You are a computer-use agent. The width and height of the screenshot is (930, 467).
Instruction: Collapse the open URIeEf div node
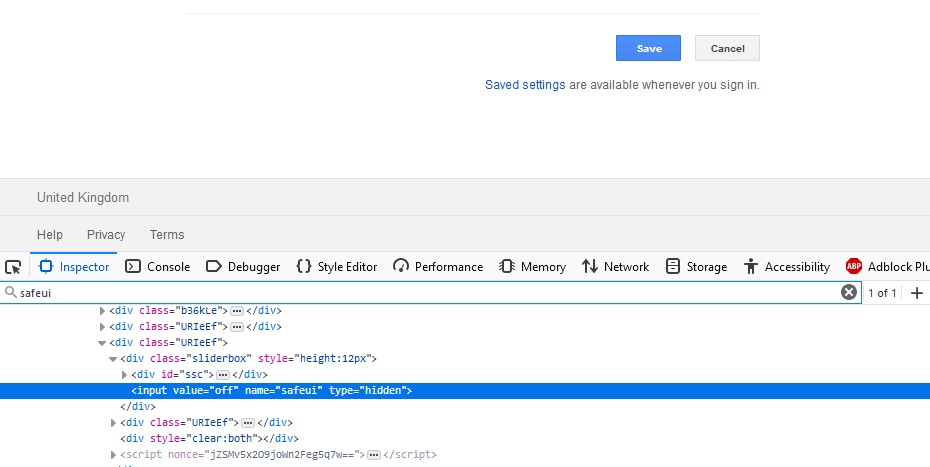click(102, 342)
